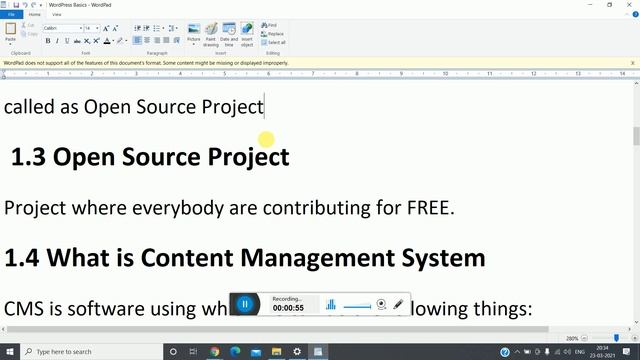Click the Grow font button
This screenshot has width=640, height=360.
click(x=106, y=28)
